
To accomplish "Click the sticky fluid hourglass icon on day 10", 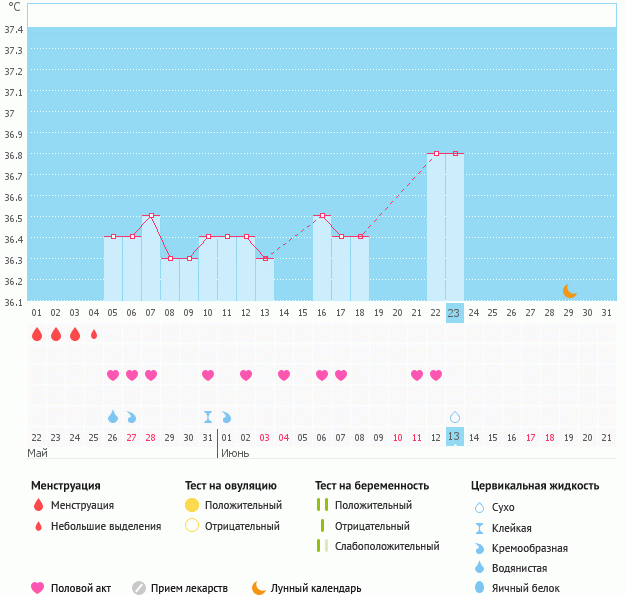I will point(208,416).
